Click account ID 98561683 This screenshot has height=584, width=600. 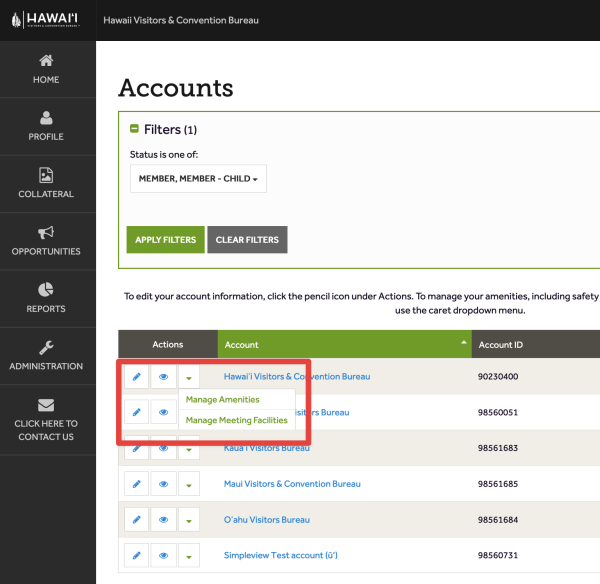[x=498, y=448]
